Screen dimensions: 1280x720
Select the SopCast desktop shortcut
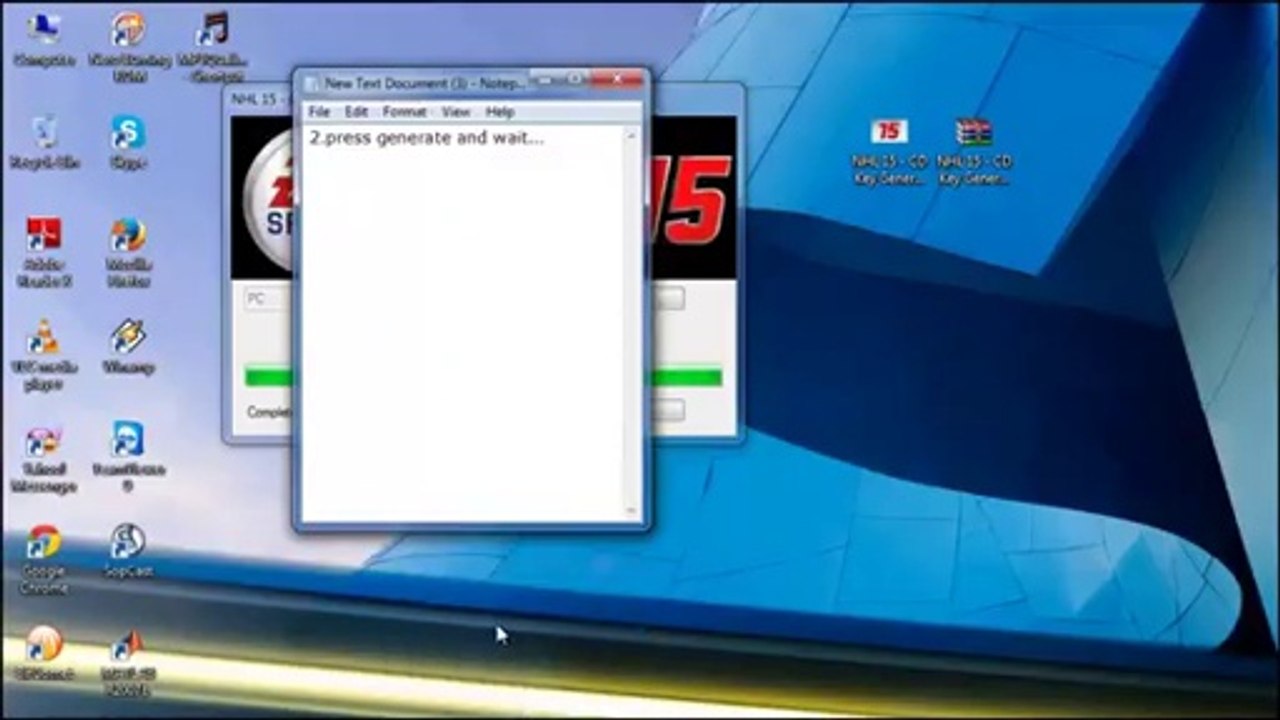[x=128, y=550]
